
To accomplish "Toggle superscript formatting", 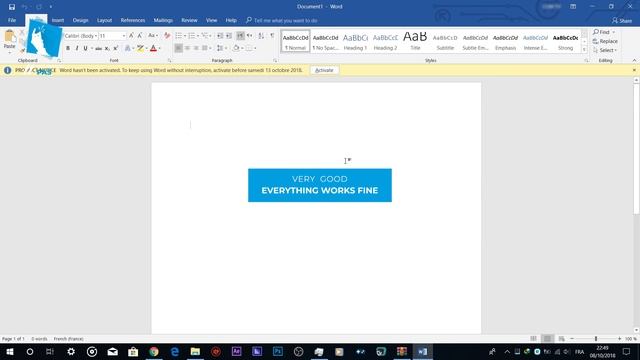I will pyautogui.click(x=116, y=48).
